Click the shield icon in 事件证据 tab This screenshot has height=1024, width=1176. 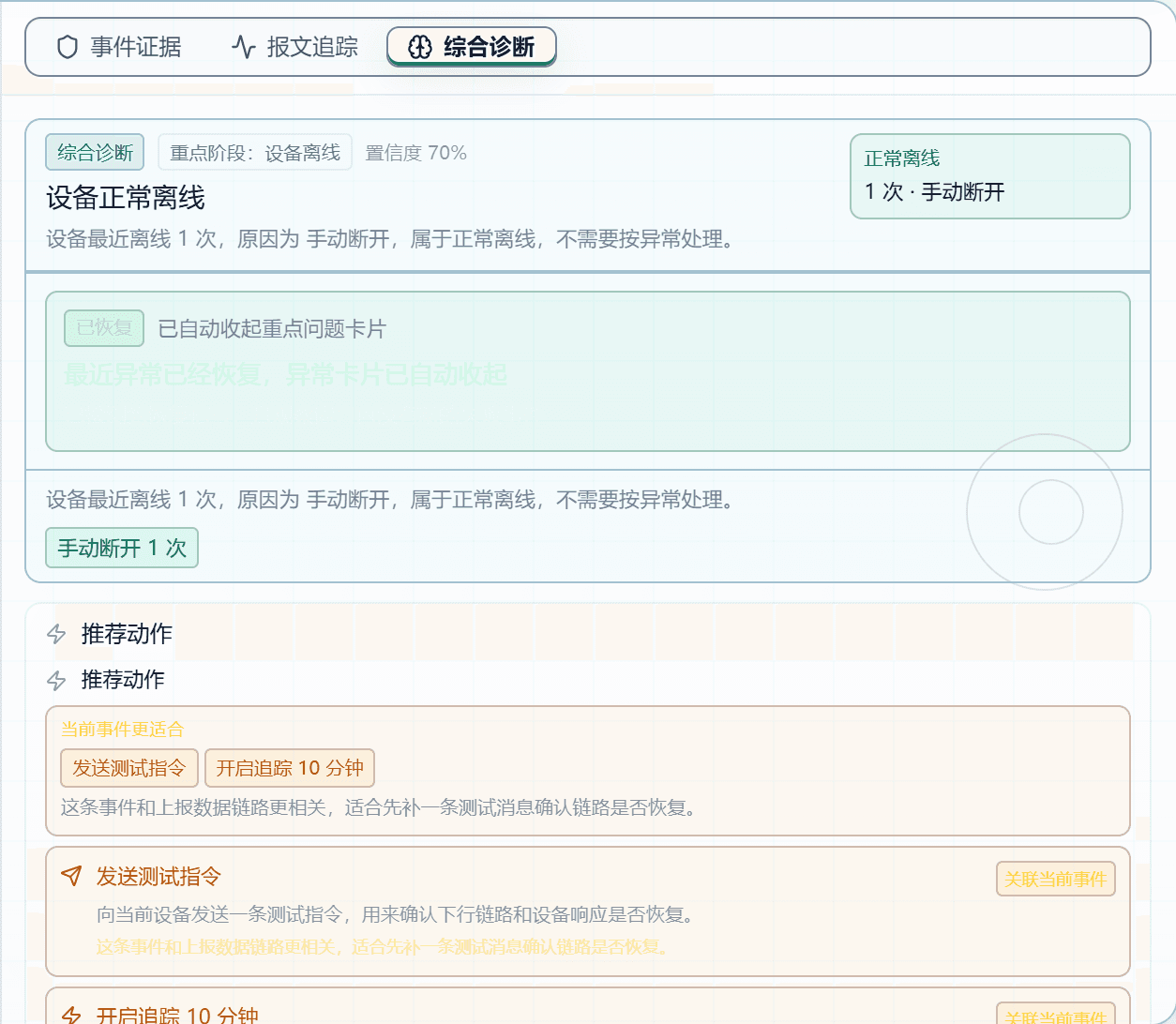68,47
